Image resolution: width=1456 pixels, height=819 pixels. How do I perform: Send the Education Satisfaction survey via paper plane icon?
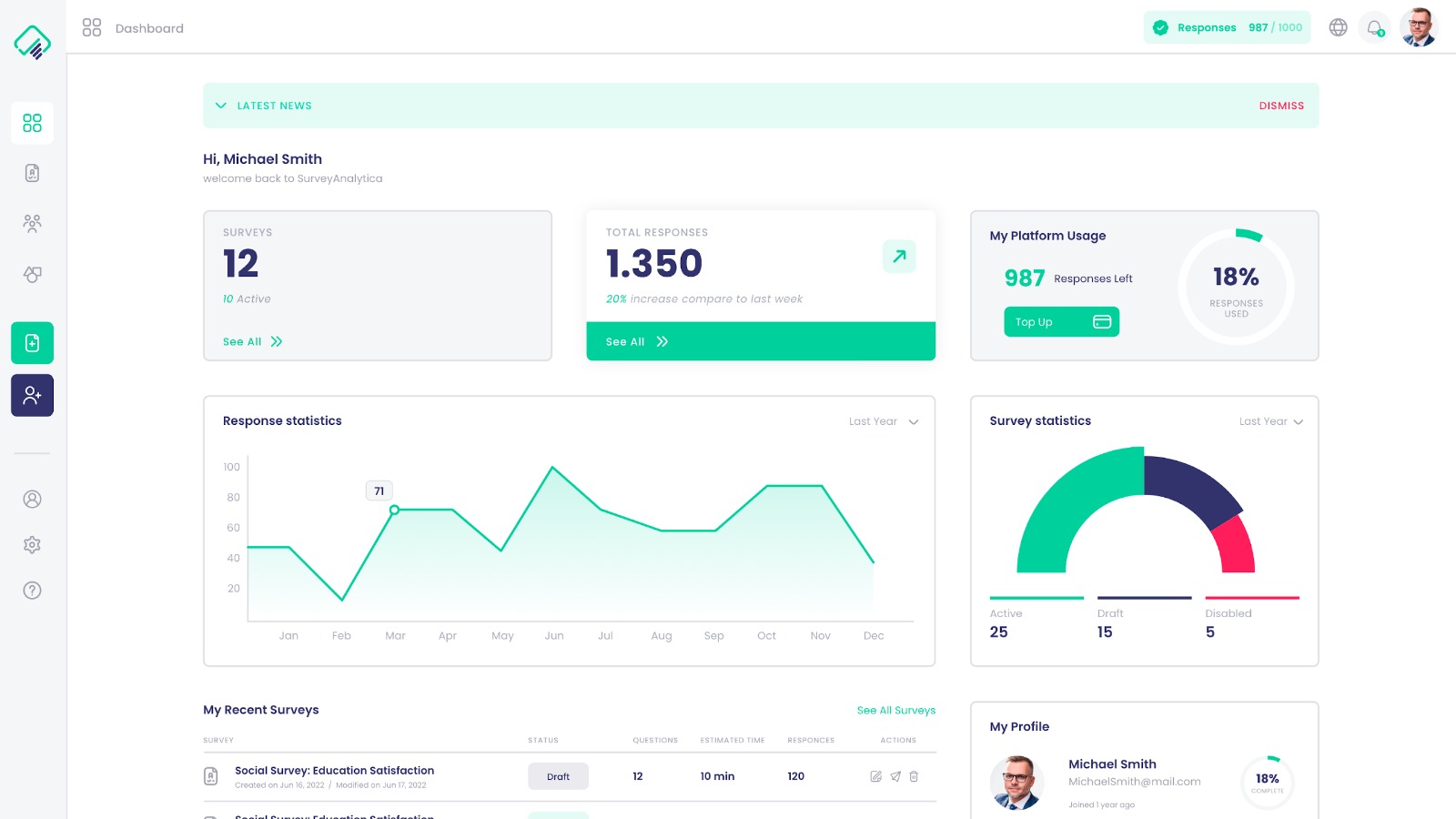895,776
